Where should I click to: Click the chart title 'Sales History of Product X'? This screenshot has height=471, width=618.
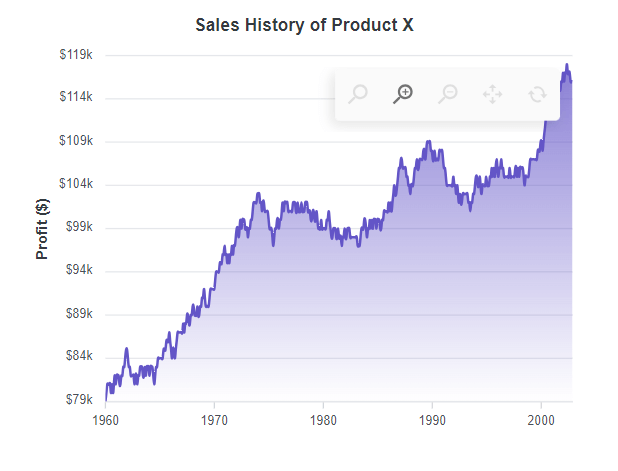(304, 24)
